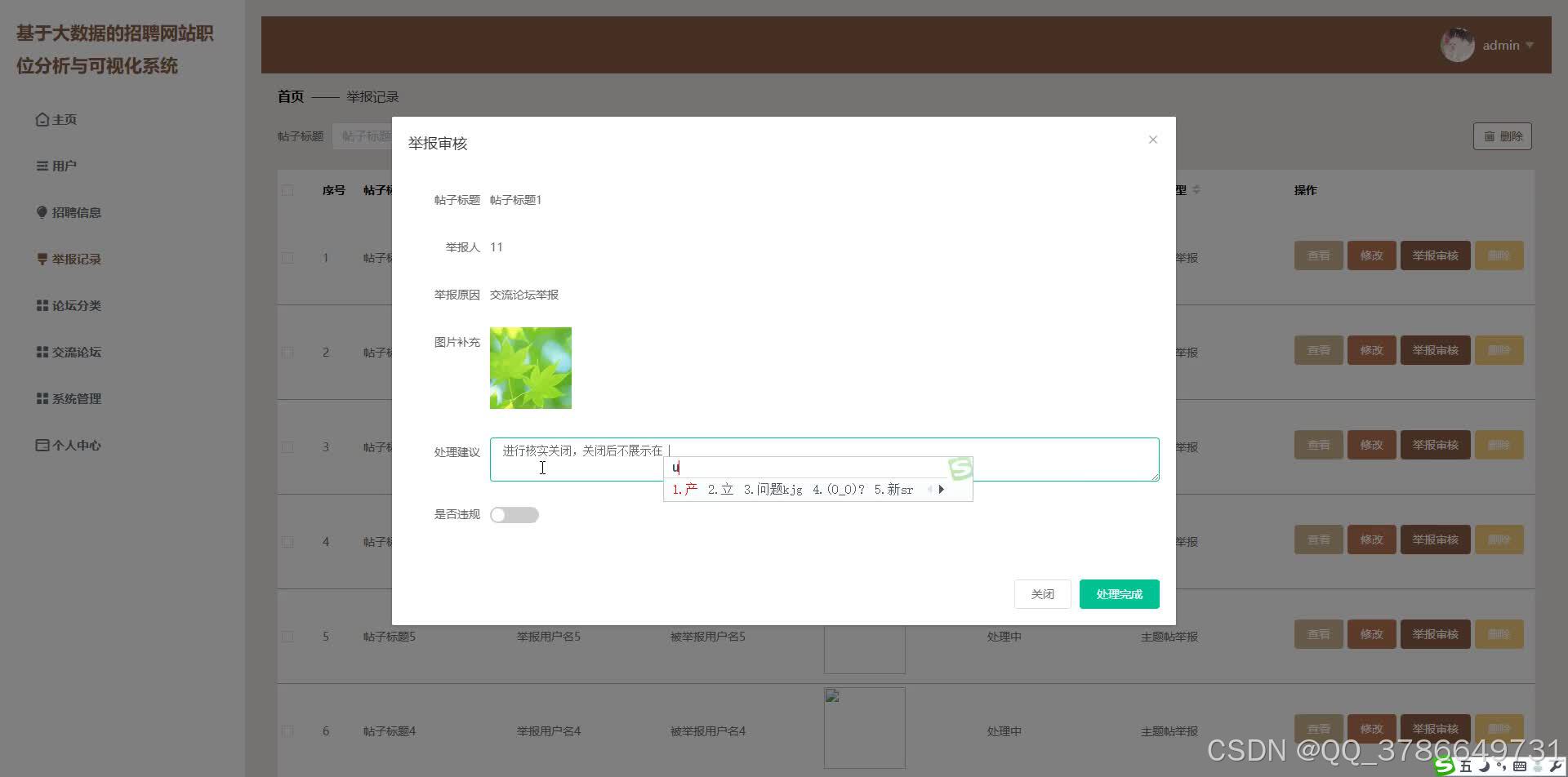Pick IME candidate 5.新sr
The image size is (1568, 777).
(x=893, y=490)
